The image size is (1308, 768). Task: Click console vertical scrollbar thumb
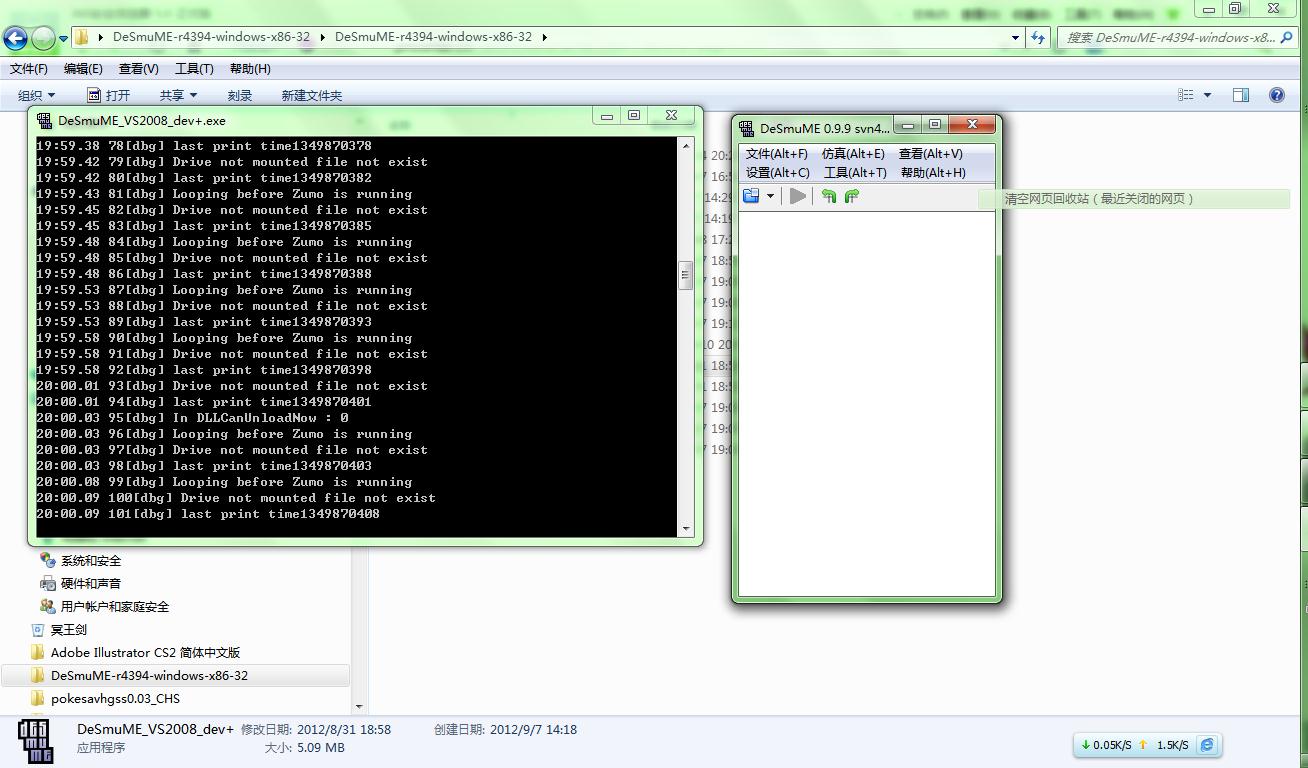pos(686,275)
